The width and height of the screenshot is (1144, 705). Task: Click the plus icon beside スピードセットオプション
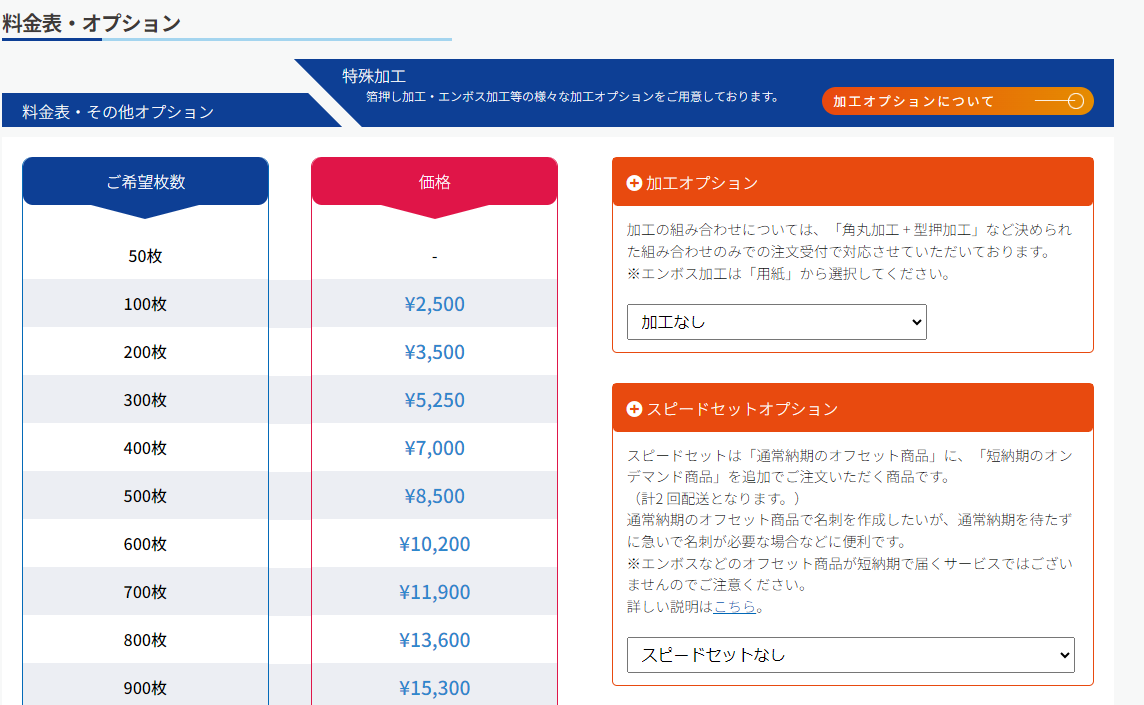click(634, 409)
